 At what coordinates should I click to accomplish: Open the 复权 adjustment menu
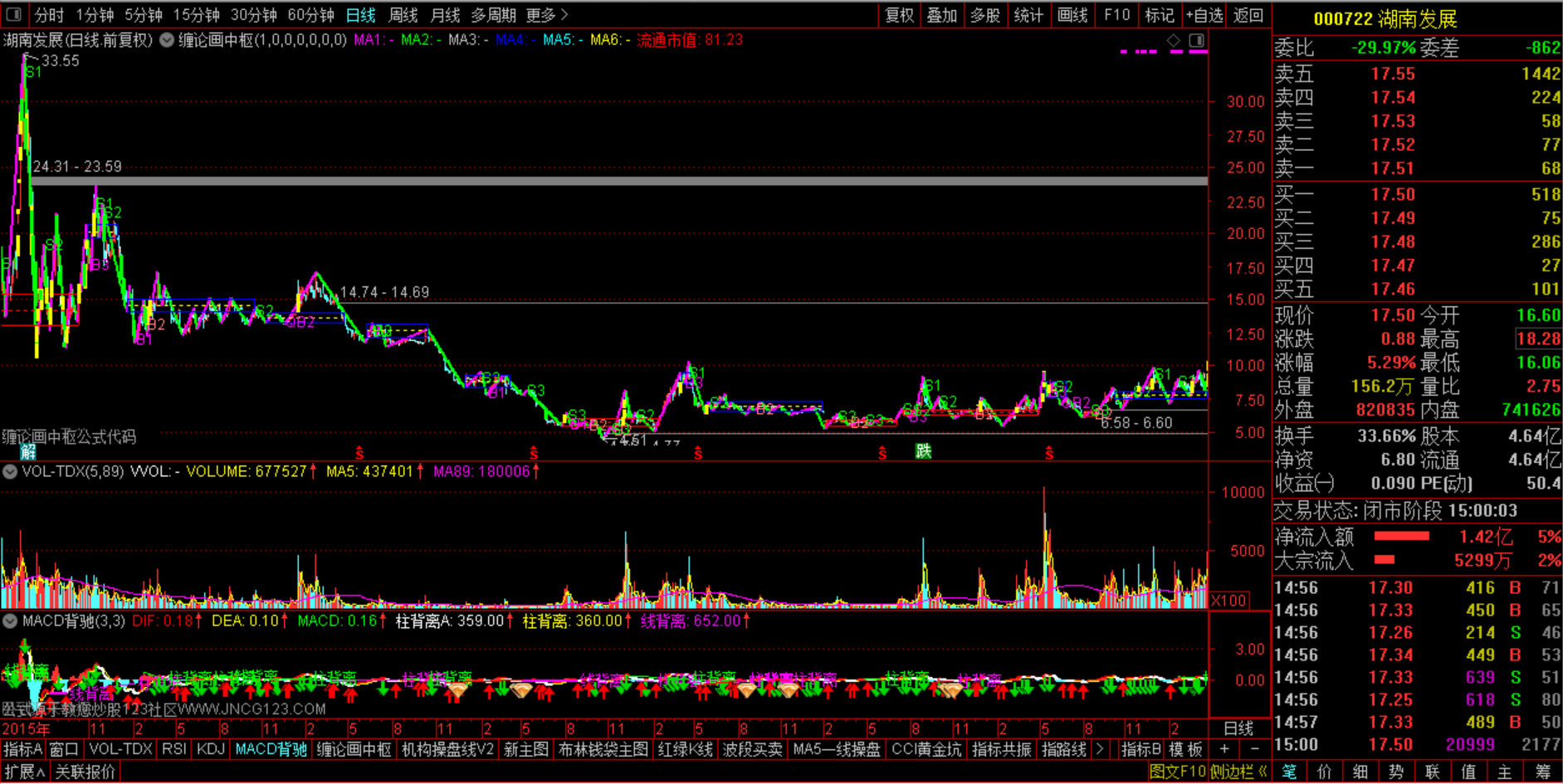[x=899, y=15]
